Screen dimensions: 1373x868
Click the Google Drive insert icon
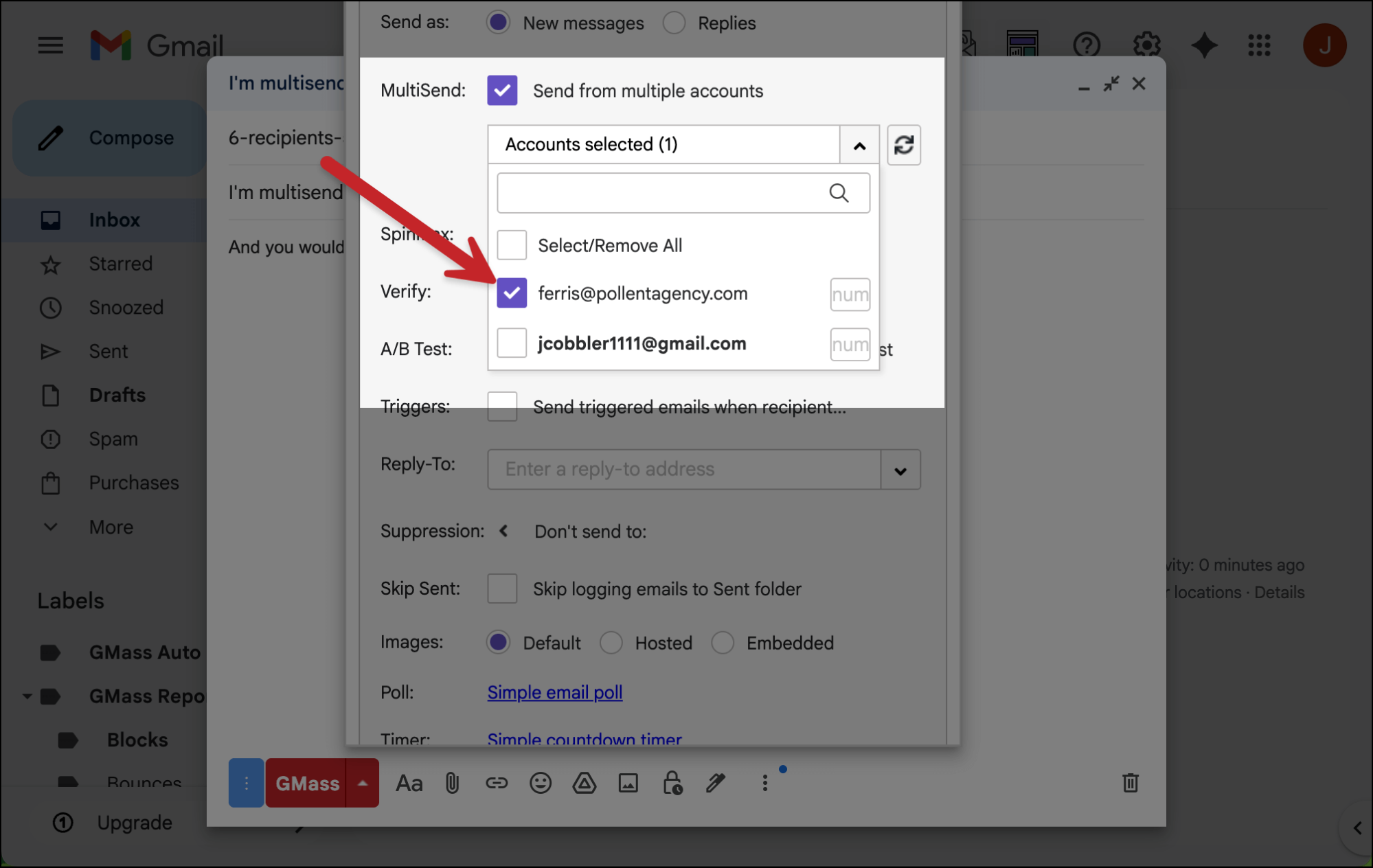584,783
